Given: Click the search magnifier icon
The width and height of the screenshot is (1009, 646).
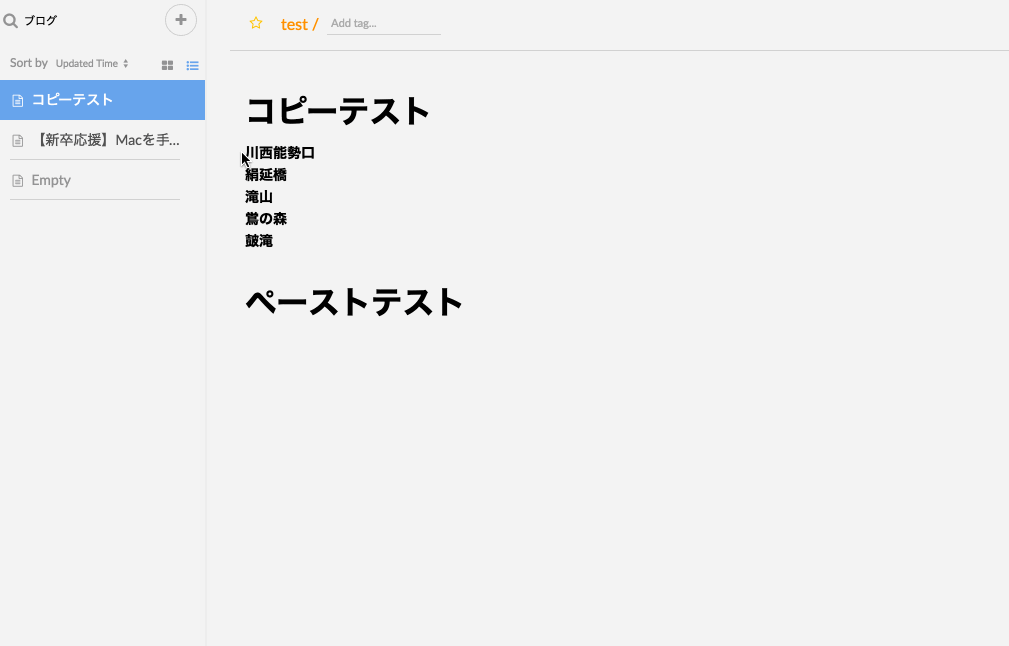Looking at the screenshot, I should point(10,19).
